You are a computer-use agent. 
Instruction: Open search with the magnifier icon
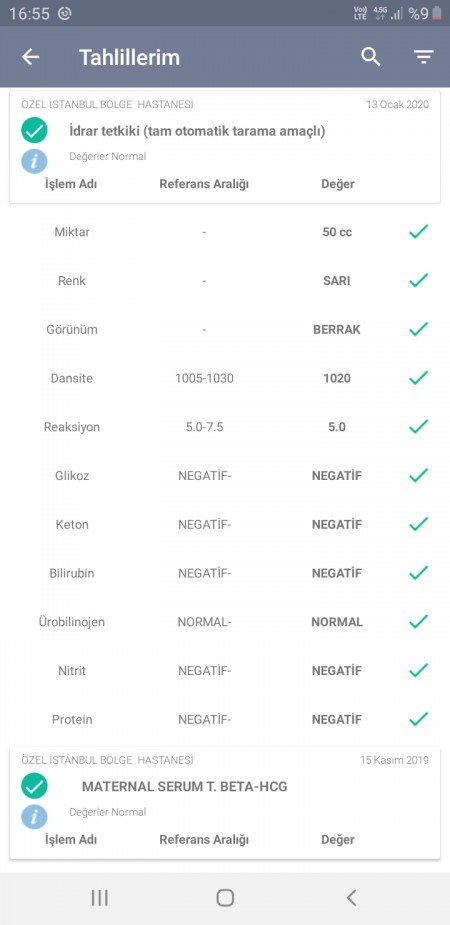(x=370, y=57)
